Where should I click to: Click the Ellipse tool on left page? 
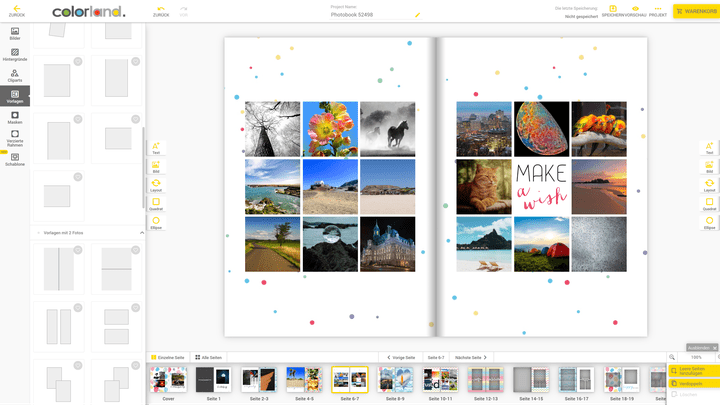[x=156, y=223]
